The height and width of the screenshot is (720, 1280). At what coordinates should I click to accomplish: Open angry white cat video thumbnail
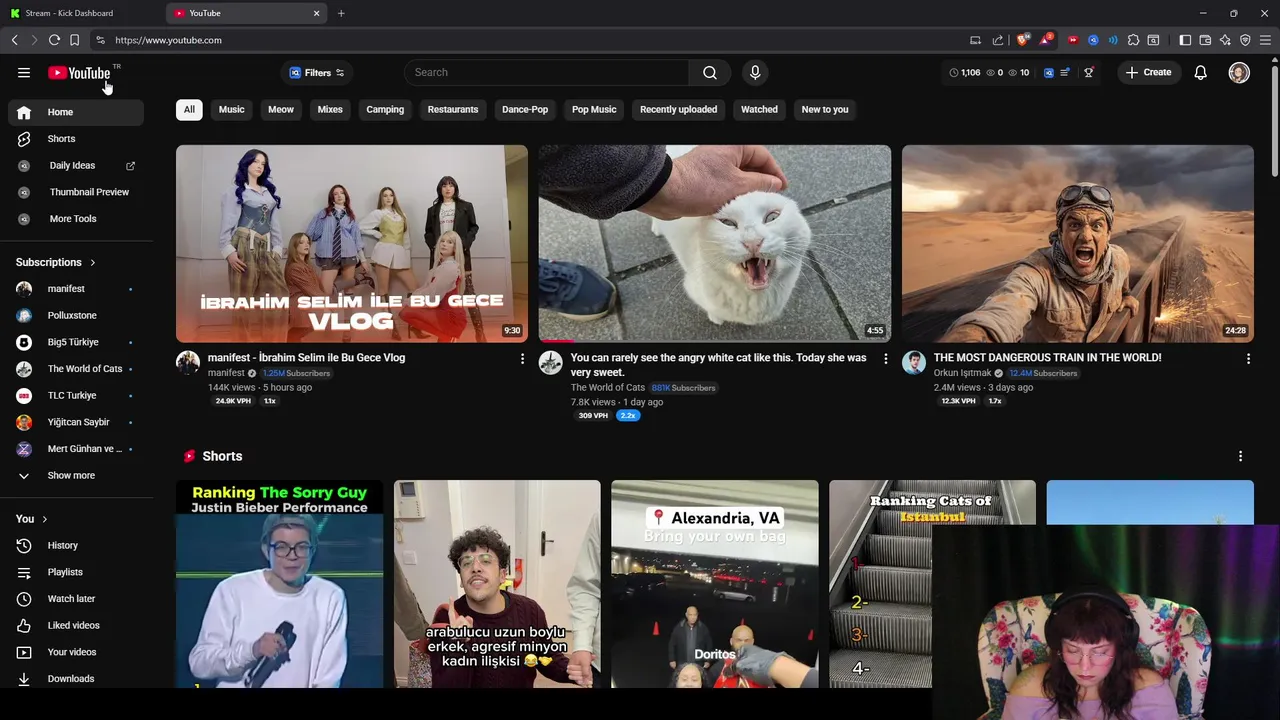click(x=715, y=244)
